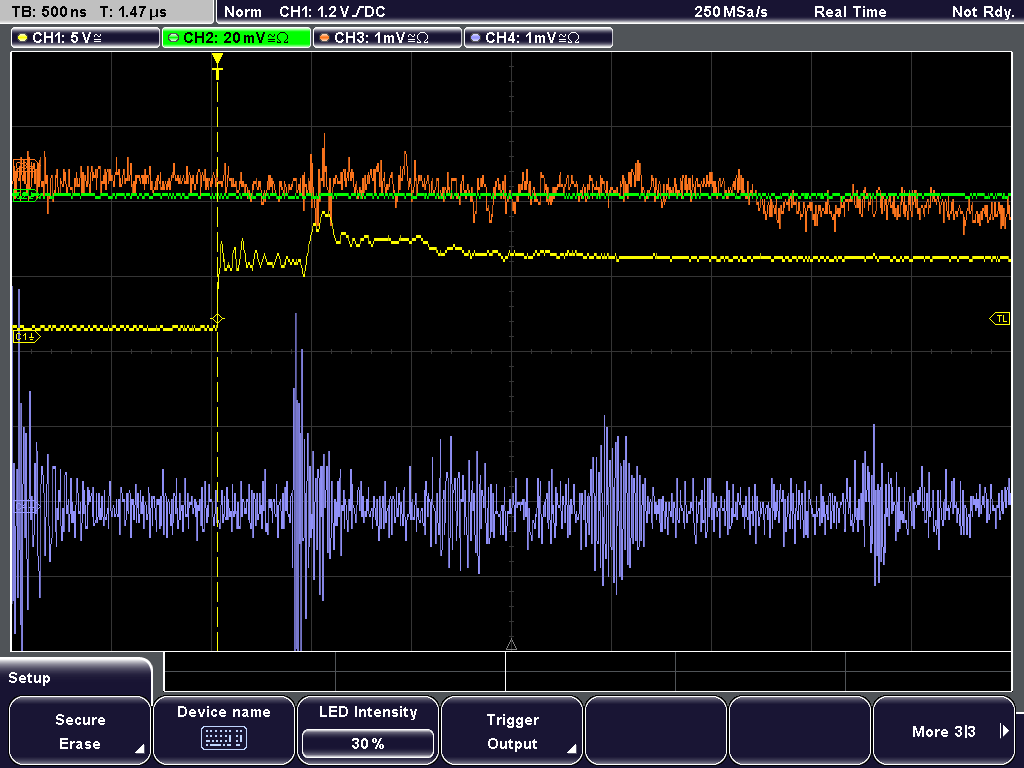Viewport: 1024px width, 768px height.
Task: Open the Device name keyboard entry
Action: pos(223,731)
